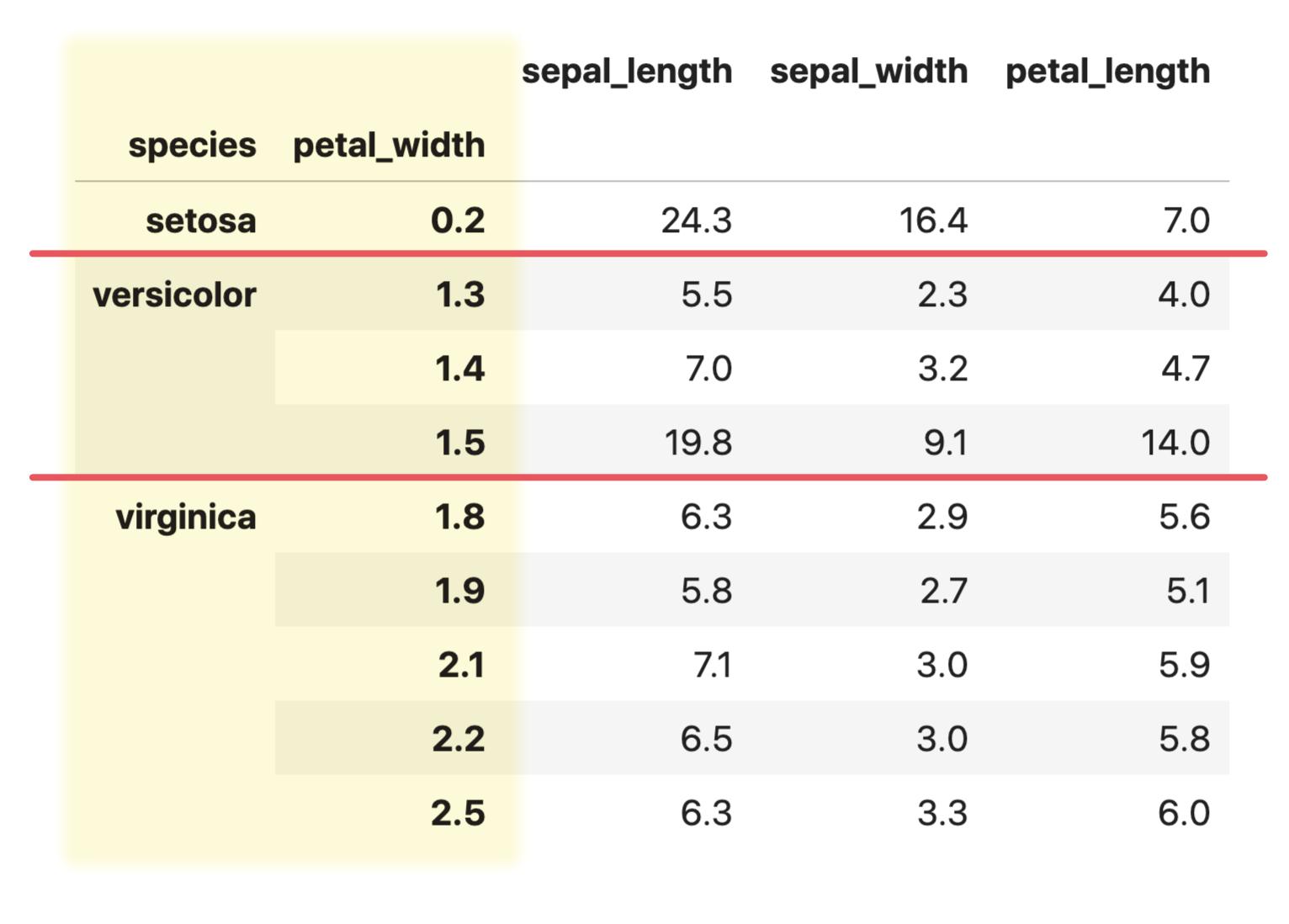The width and height of the screenshot is (1289, 924).
Task: Select petal_width index value 1.3
Action: [460, 295]
